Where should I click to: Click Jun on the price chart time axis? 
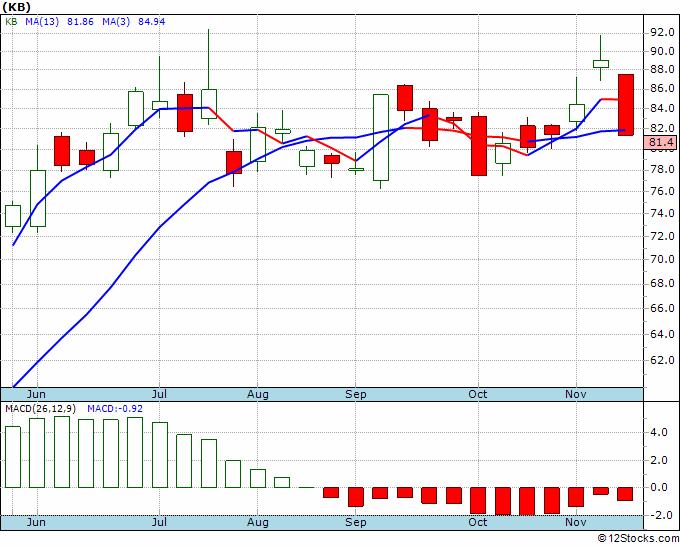[x=36, y=394]
